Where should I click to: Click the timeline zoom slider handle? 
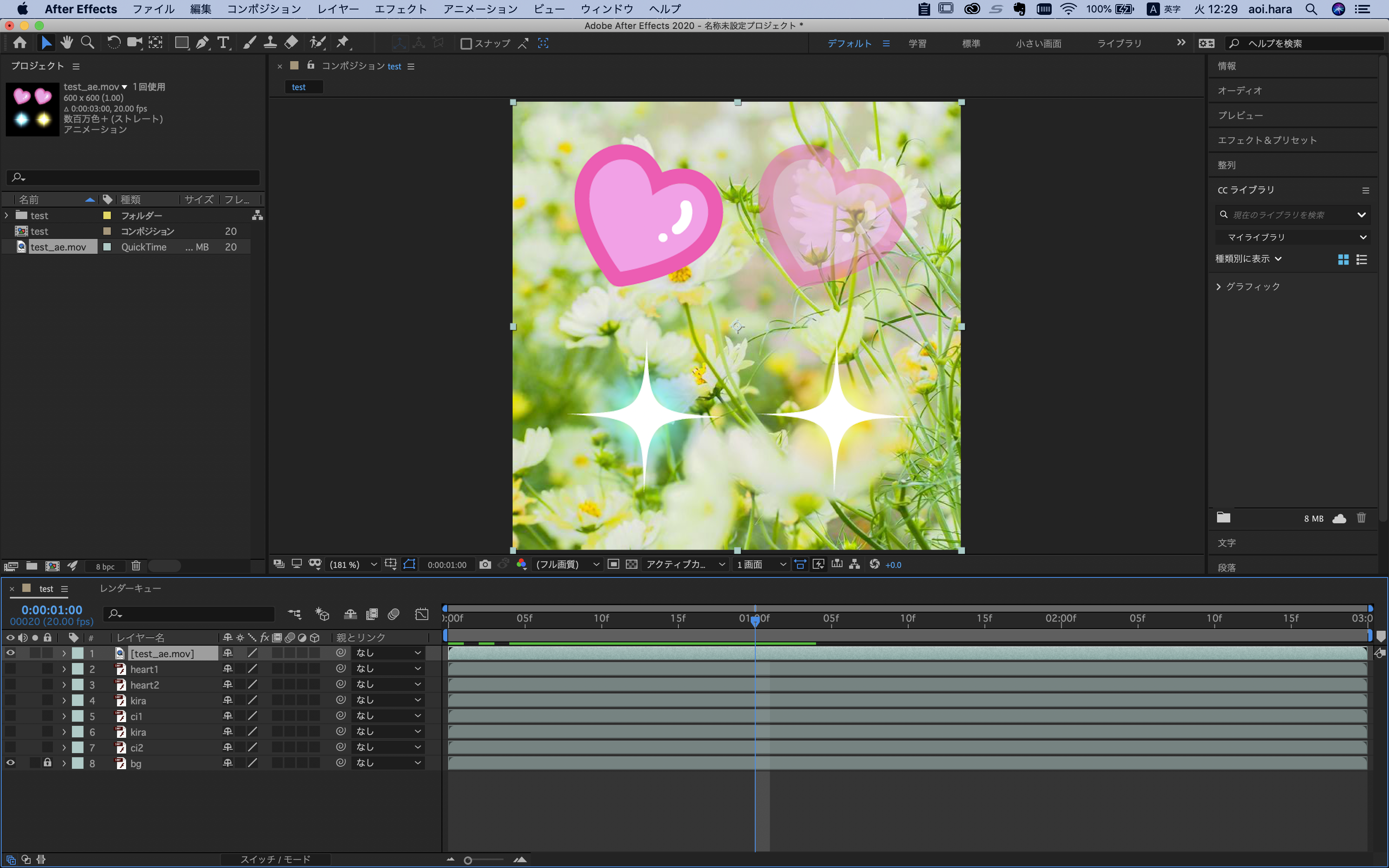pyautogui.click(x=468, y=860)
